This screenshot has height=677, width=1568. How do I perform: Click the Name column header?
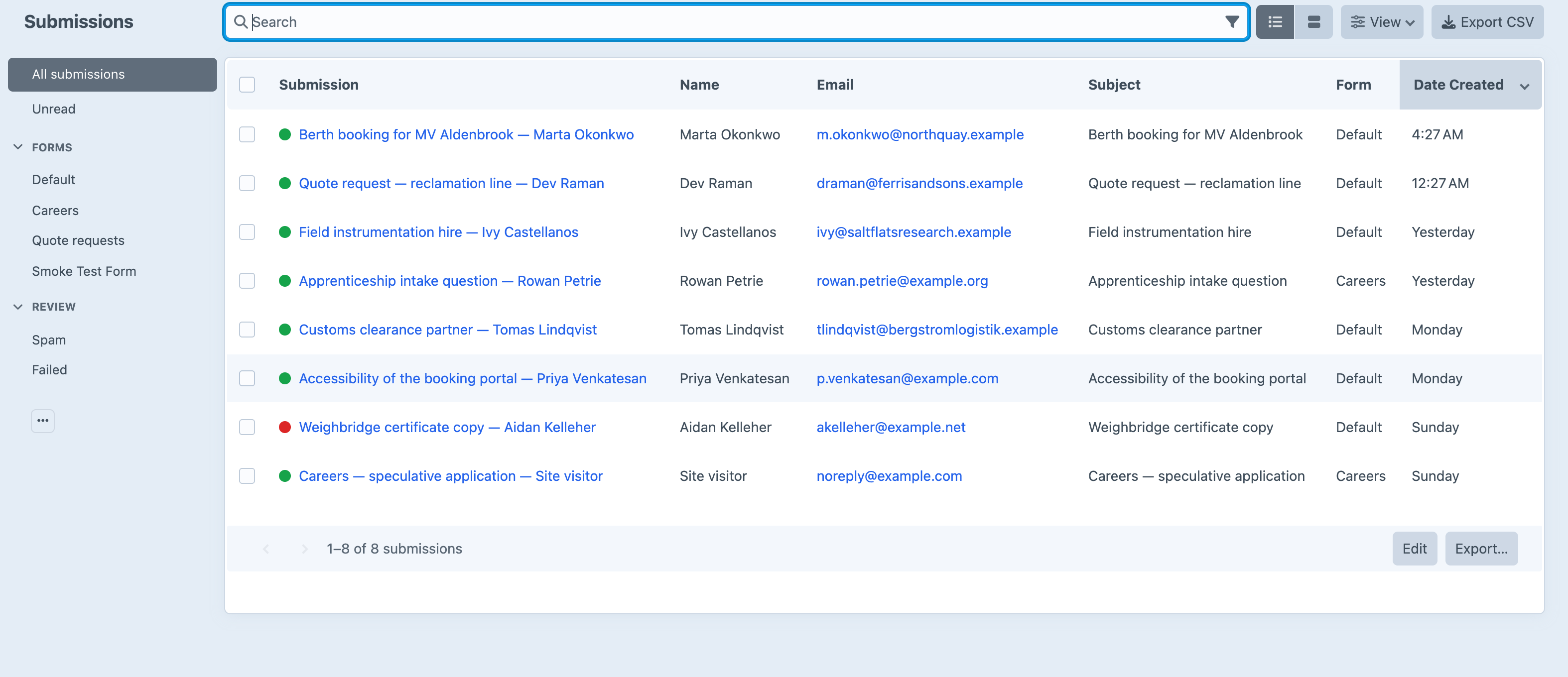[x=699, y=85]
